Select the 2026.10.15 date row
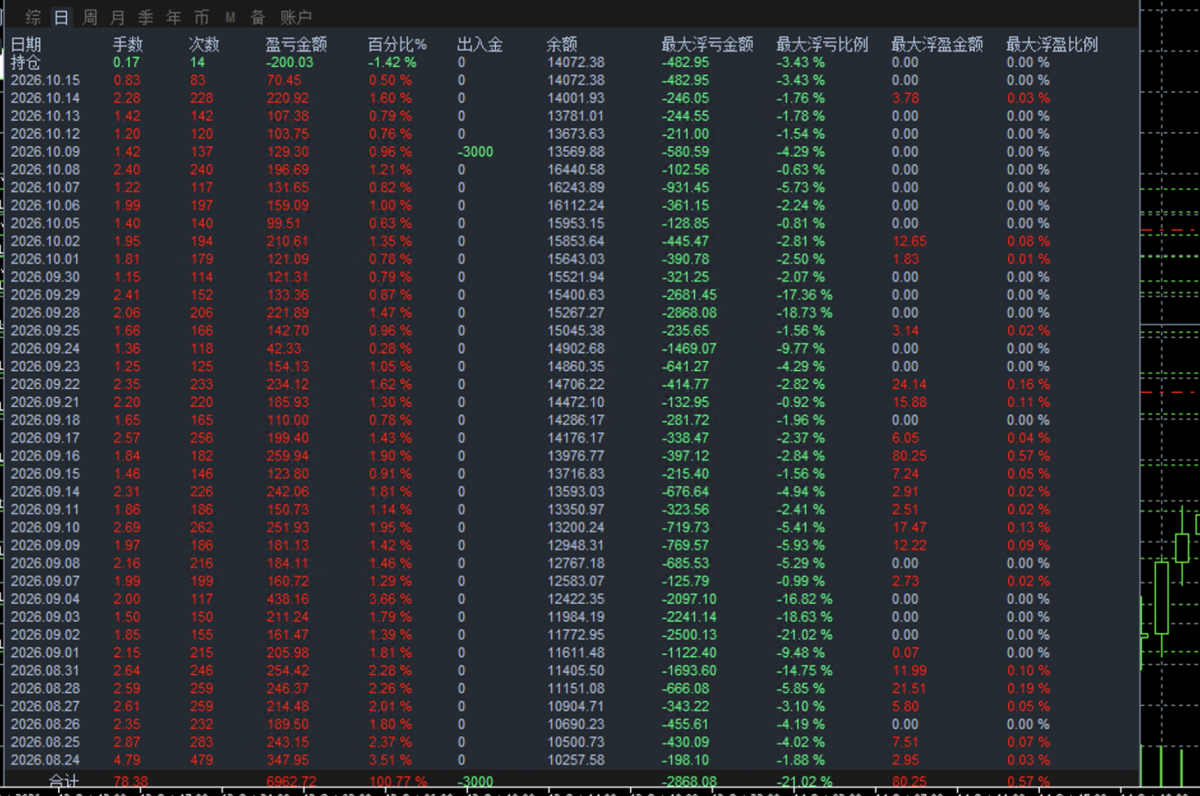Screen dimensions: 1200x796 click(x=45, y=80)
